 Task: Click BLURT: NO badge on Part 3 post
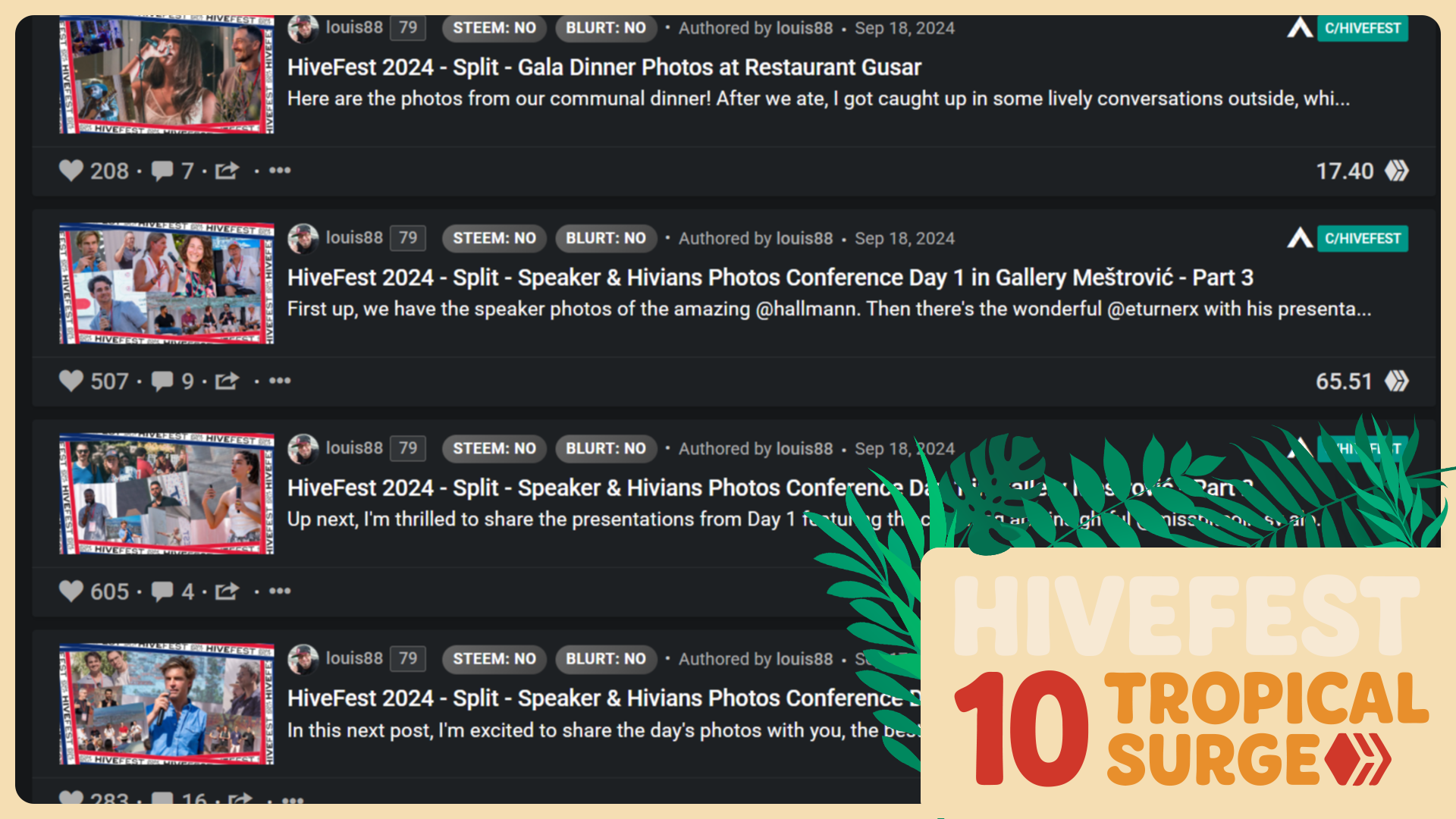tap(605, 238)
